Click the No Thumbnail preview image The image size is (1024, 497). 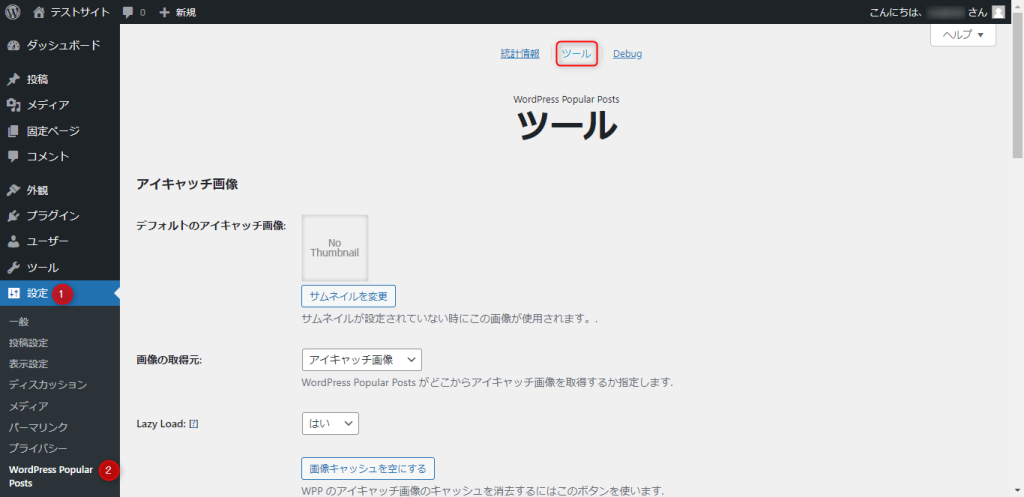pyautogui.click(x=335, y=248)
